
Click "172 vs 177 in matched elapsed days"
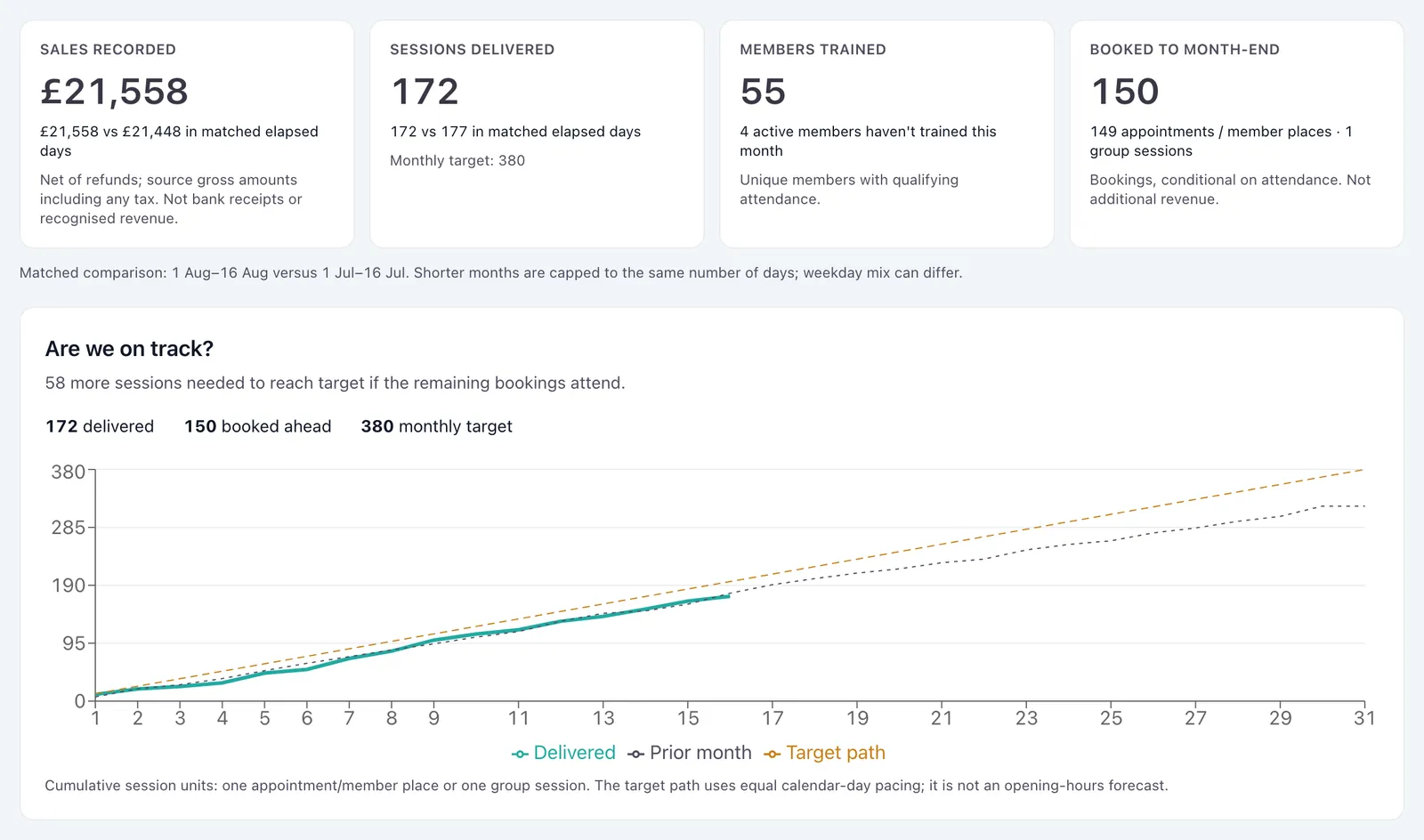515,132
